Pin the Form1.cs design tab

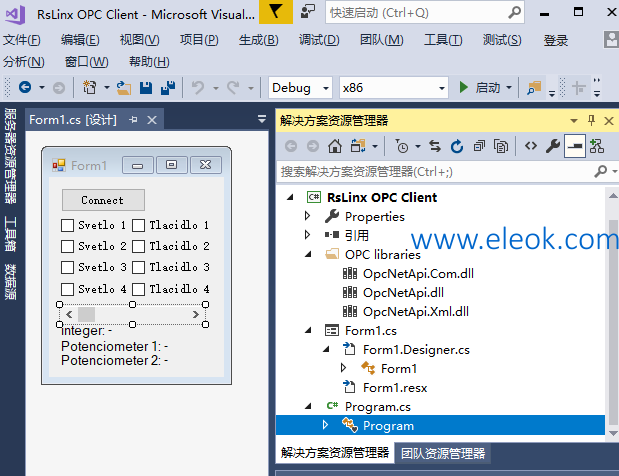click(133, 120)
